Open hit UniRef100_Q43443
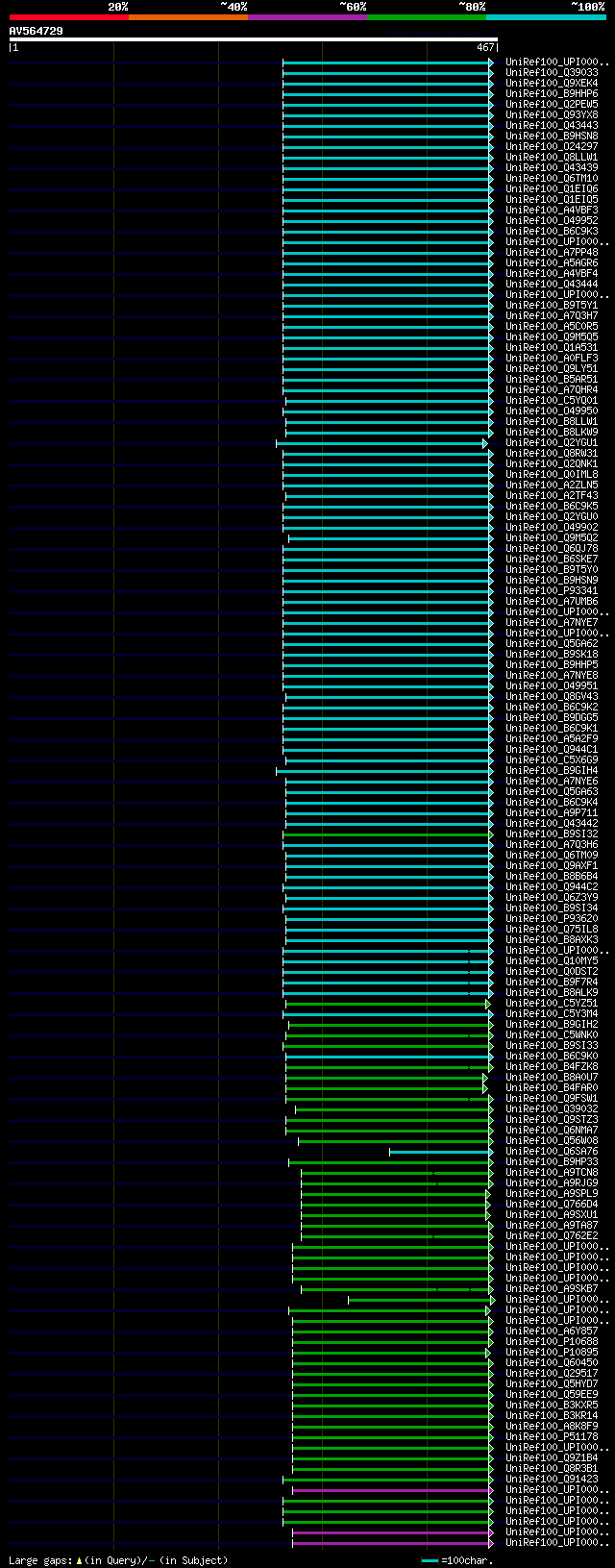This screenshot has height=1568, width=615. pyautogui.click(x=552, y=125)
